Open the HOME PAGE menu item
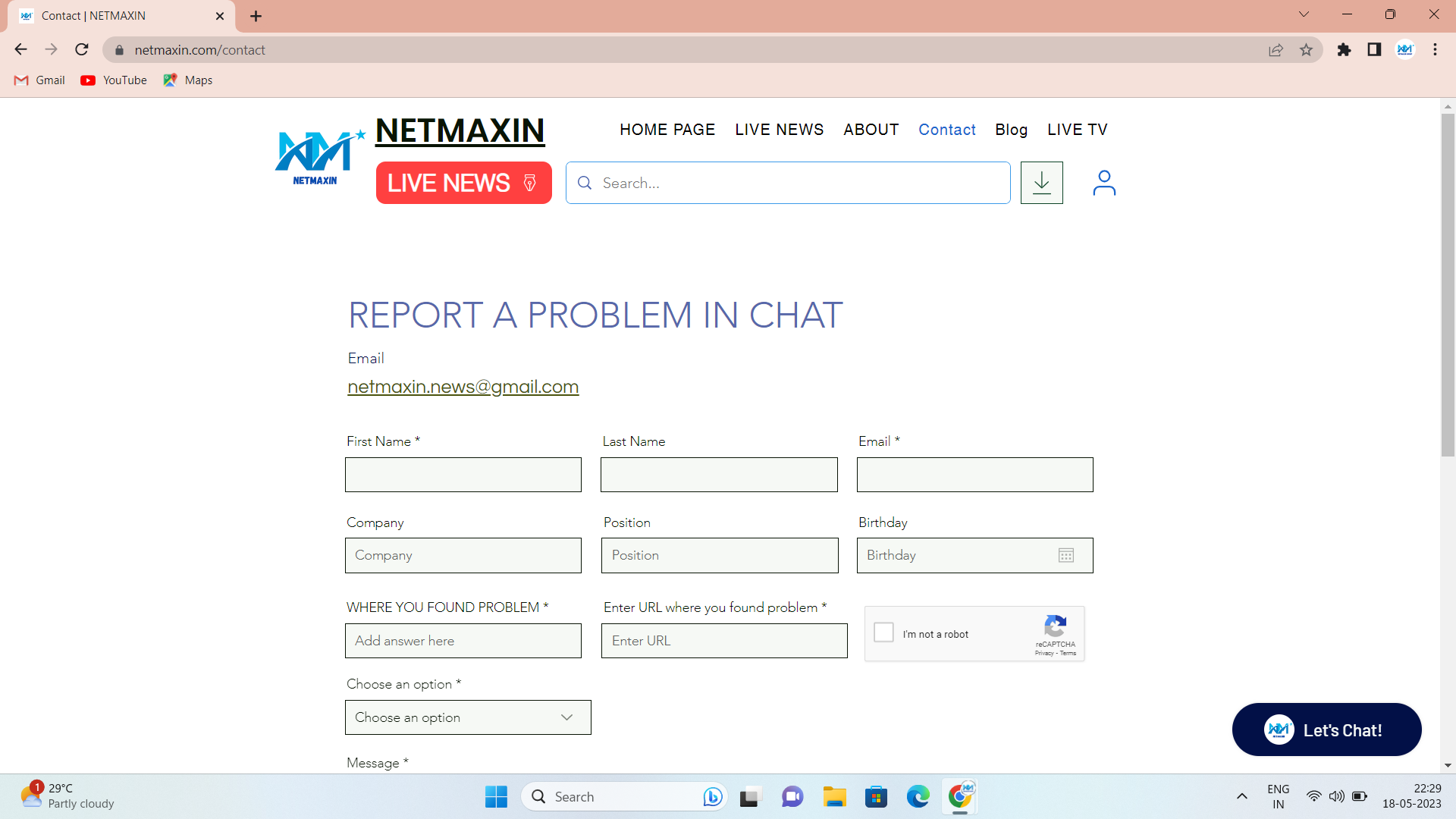1456x819 pixels. click(667, 130)
